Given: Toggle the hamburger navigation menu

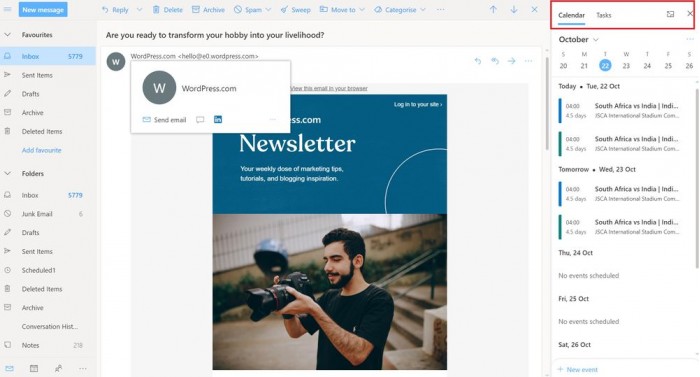Looking at the screenshot, I should [x=7, y=9].
